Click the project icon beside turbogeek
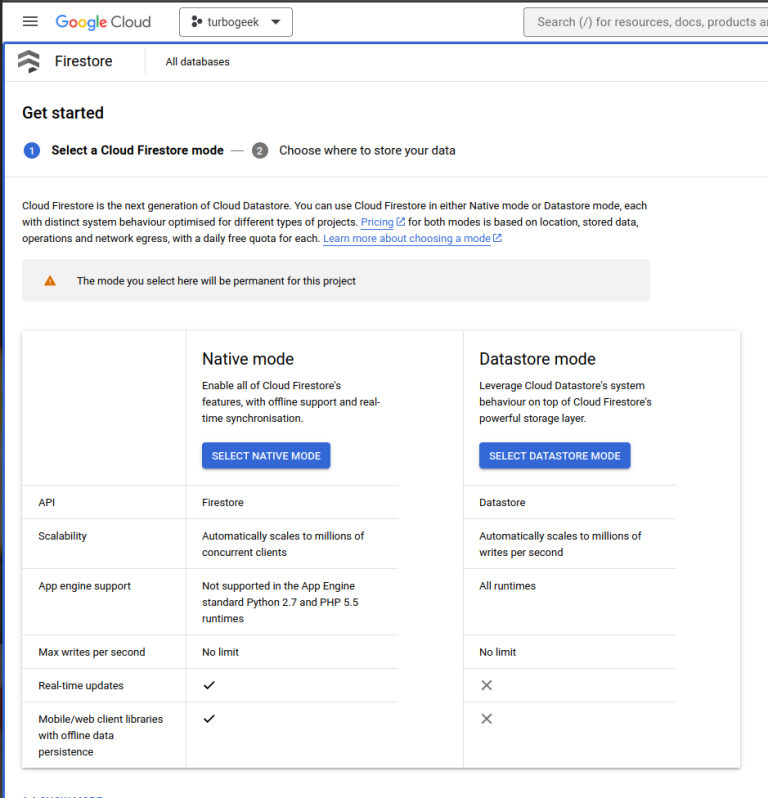Screen dimensions: 768x798 (196, 22)
